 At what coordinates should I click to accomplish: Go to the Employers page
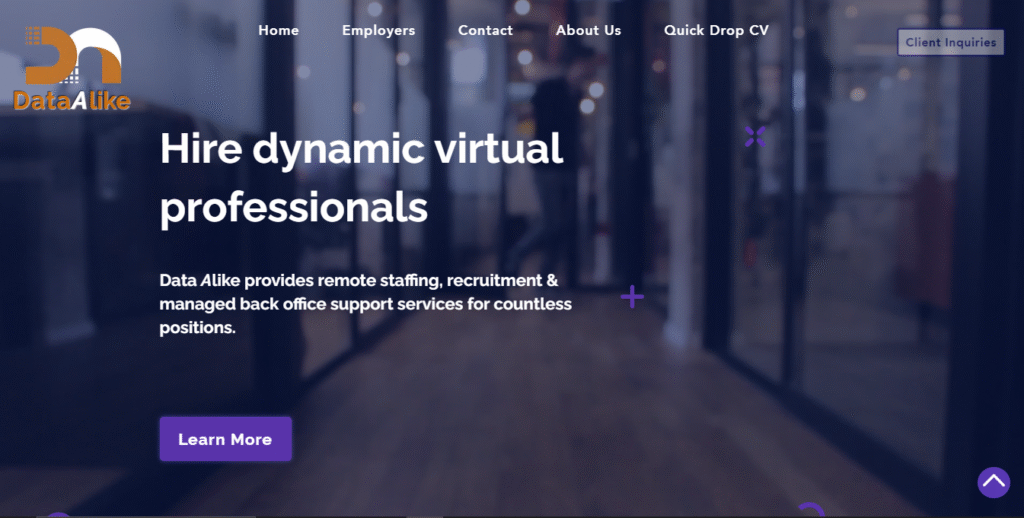pos(378,31)
